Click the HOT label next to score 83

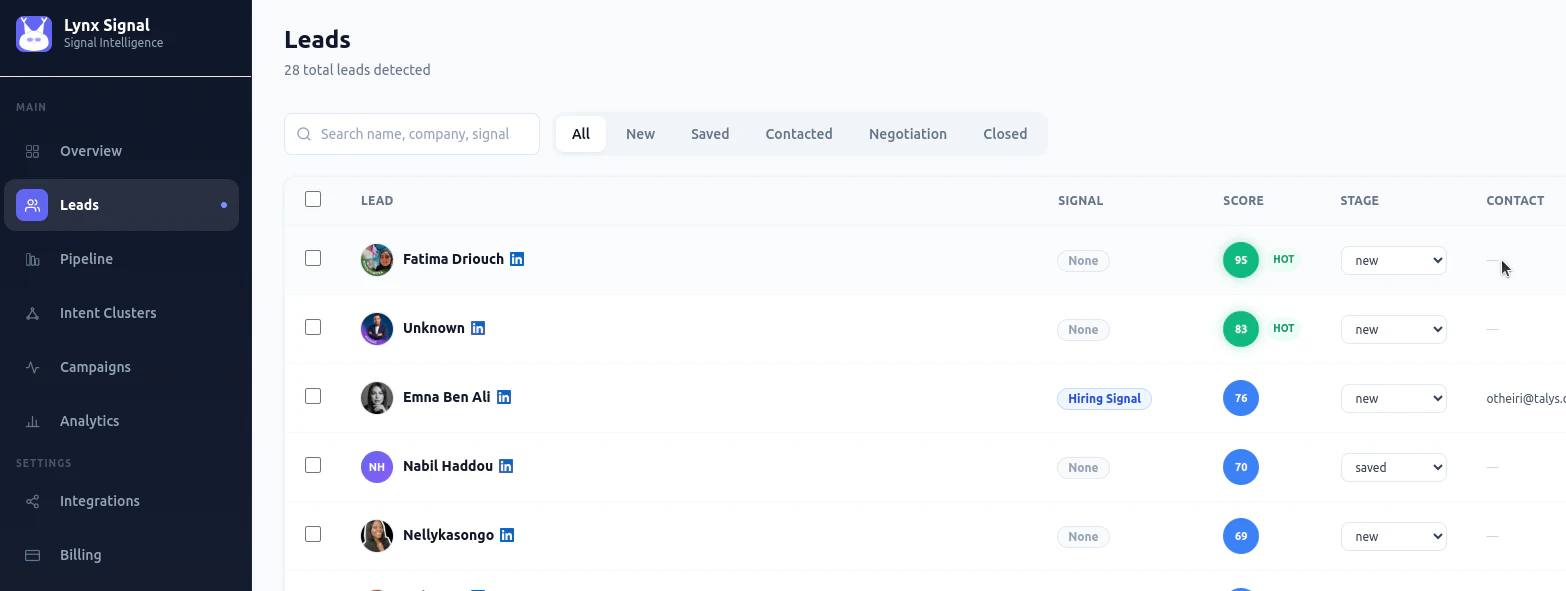coord(1283,328)
